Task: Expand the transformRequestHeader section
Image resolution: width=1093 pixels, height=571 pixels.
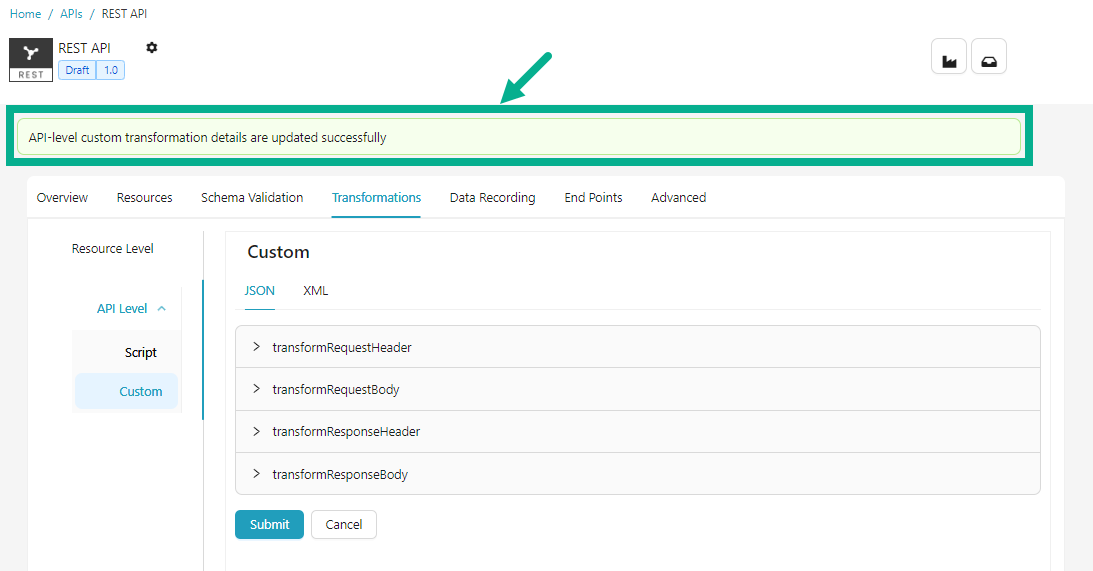Action: [x=257, y=347]
